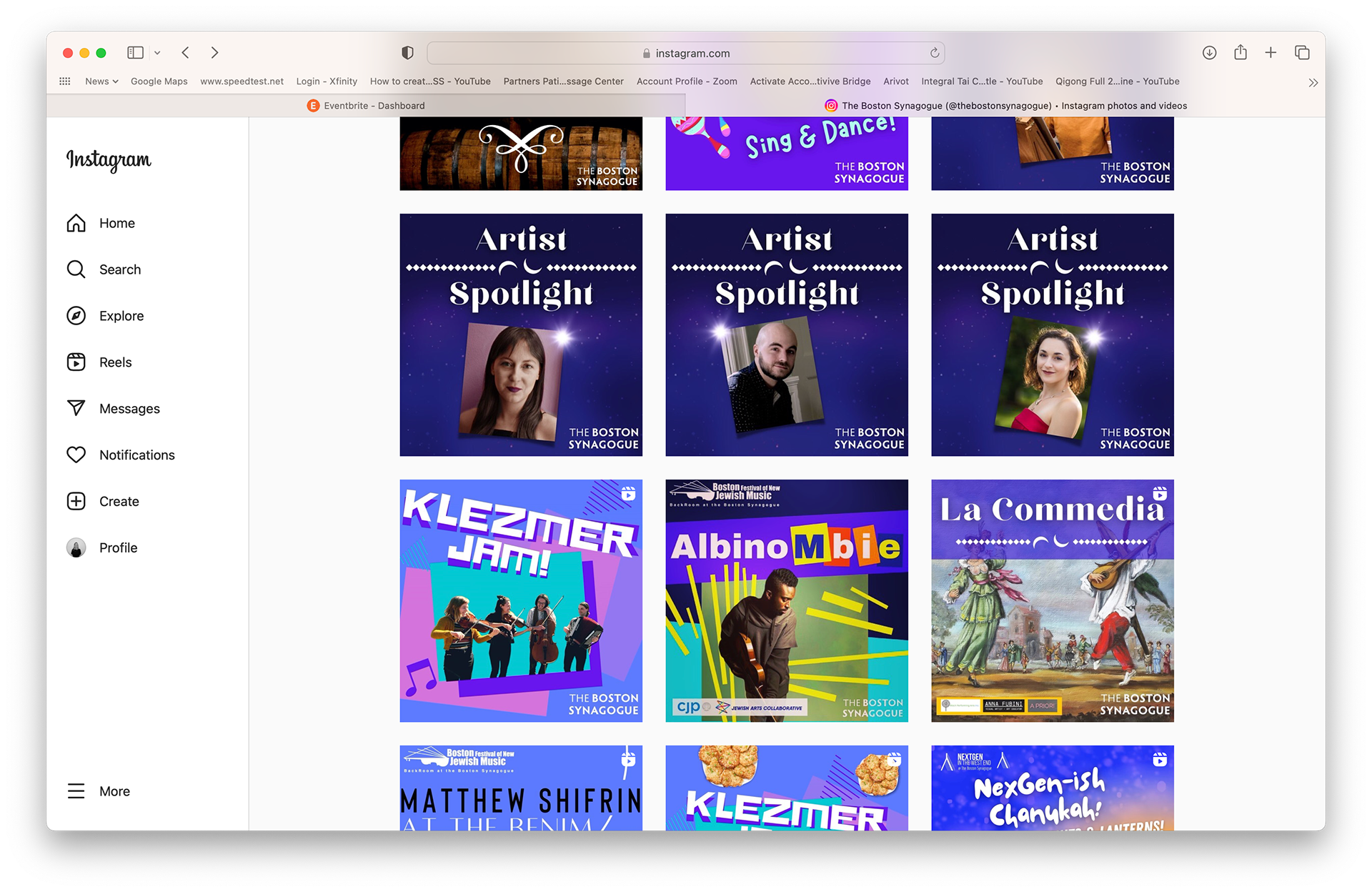This screenshot has width=1372, height=892.
Task: Show tab overview icon
Action: click(x=1302, y=53)
